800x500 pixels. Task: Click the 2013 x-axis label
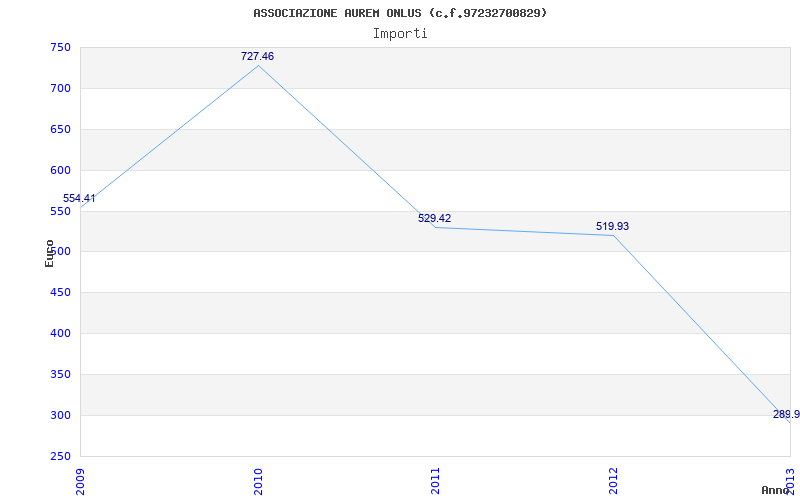[x=790, y=481]
